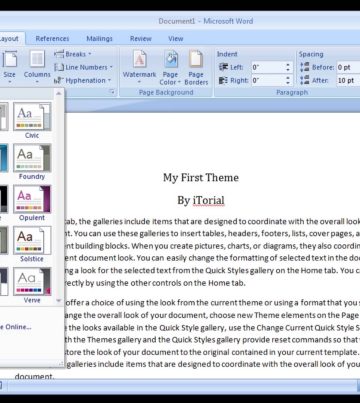Apply the Foundry theme
360x403 pixels.
coord(32,162)
